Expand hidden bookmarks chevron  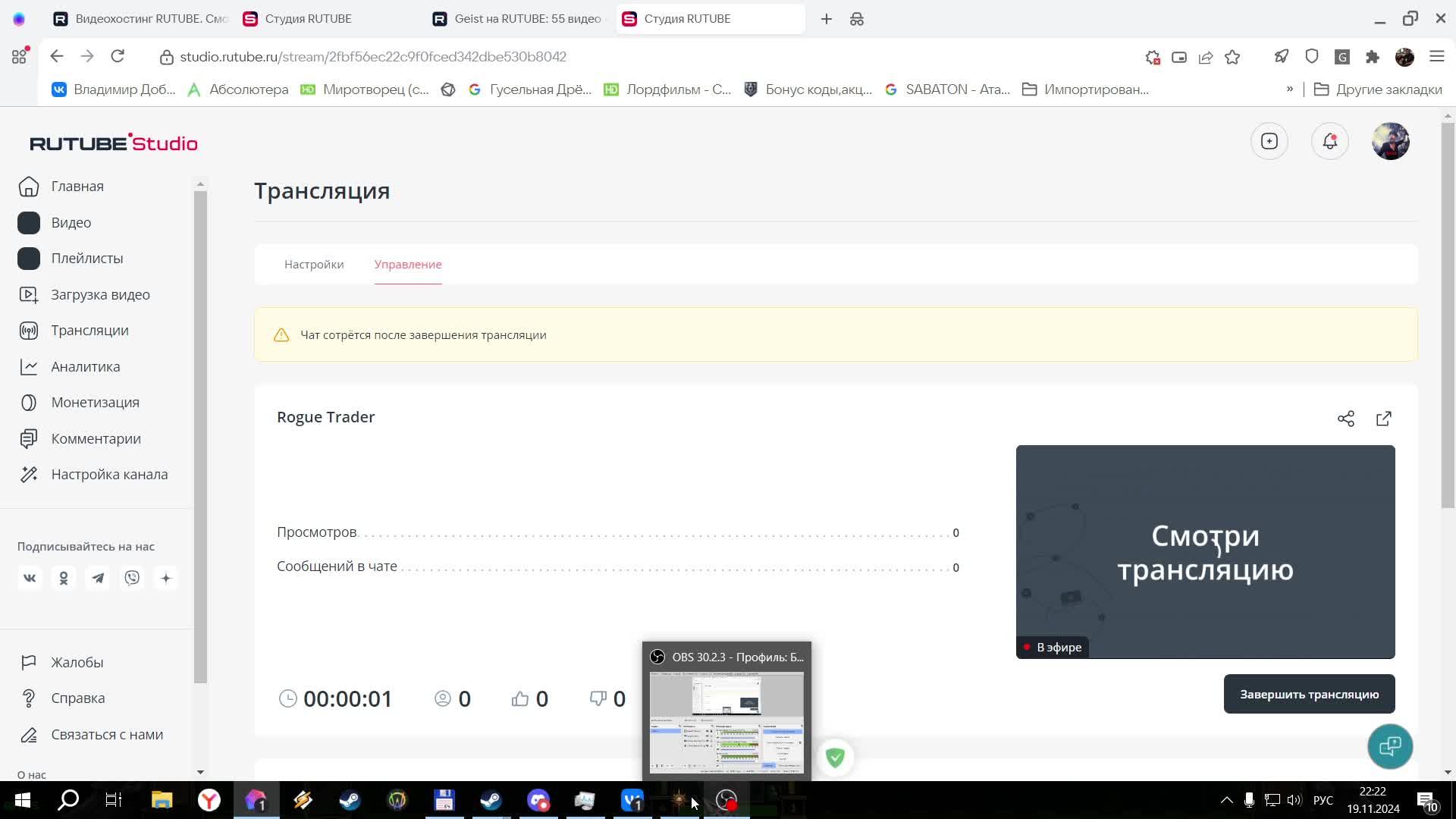1290,89
